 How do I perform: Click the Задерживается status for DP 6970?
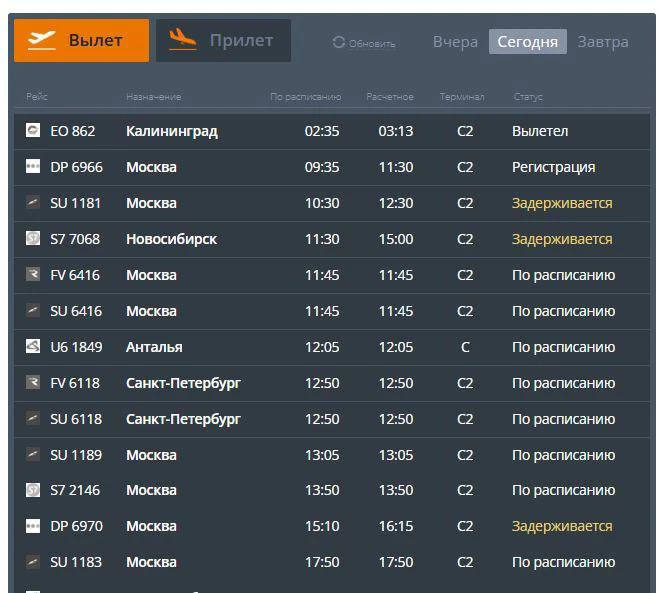pos(562,526)
